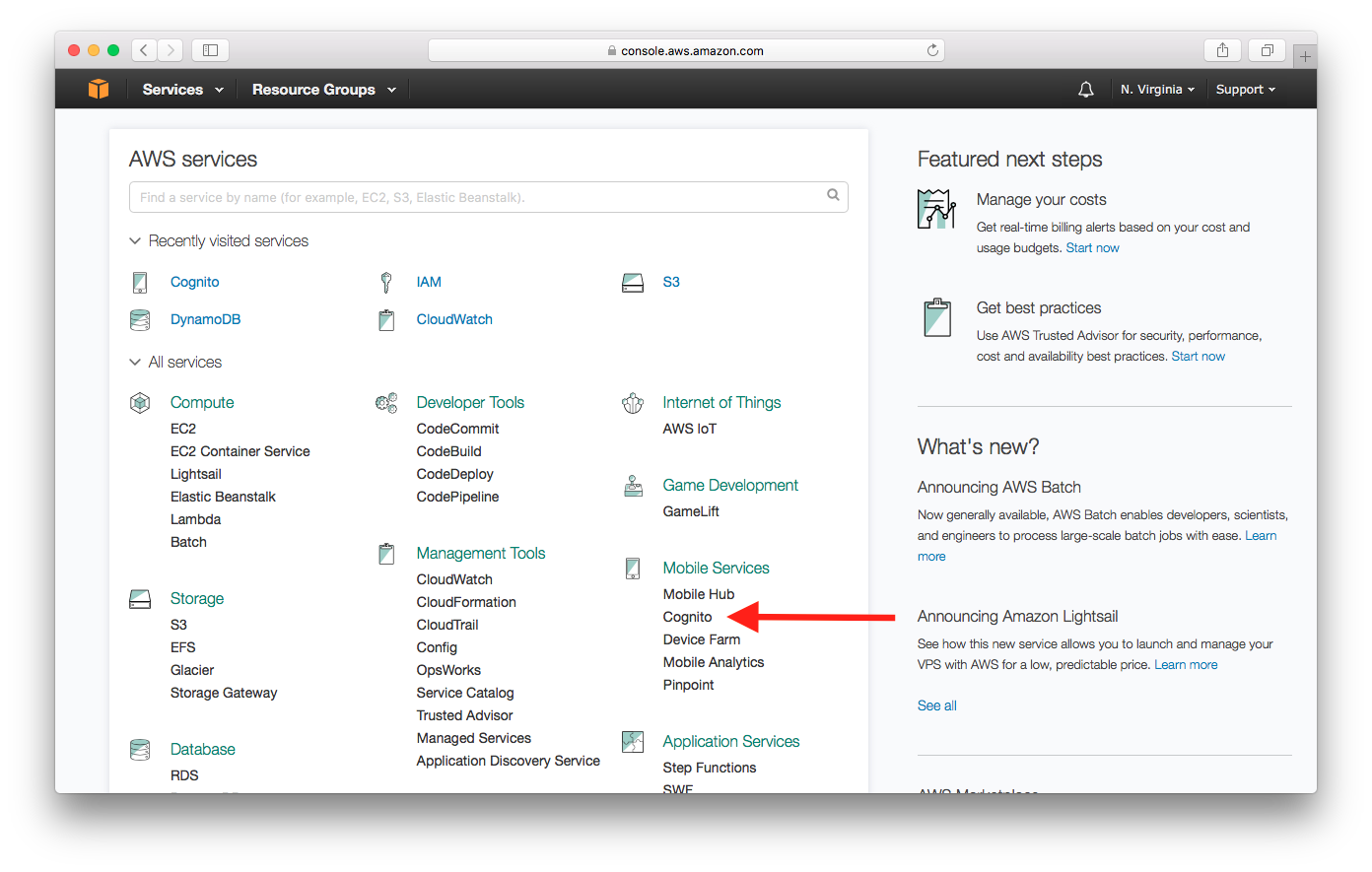Click the Cognito icon in recently visited
1372x872 pixels.
(x=140, y=283)
